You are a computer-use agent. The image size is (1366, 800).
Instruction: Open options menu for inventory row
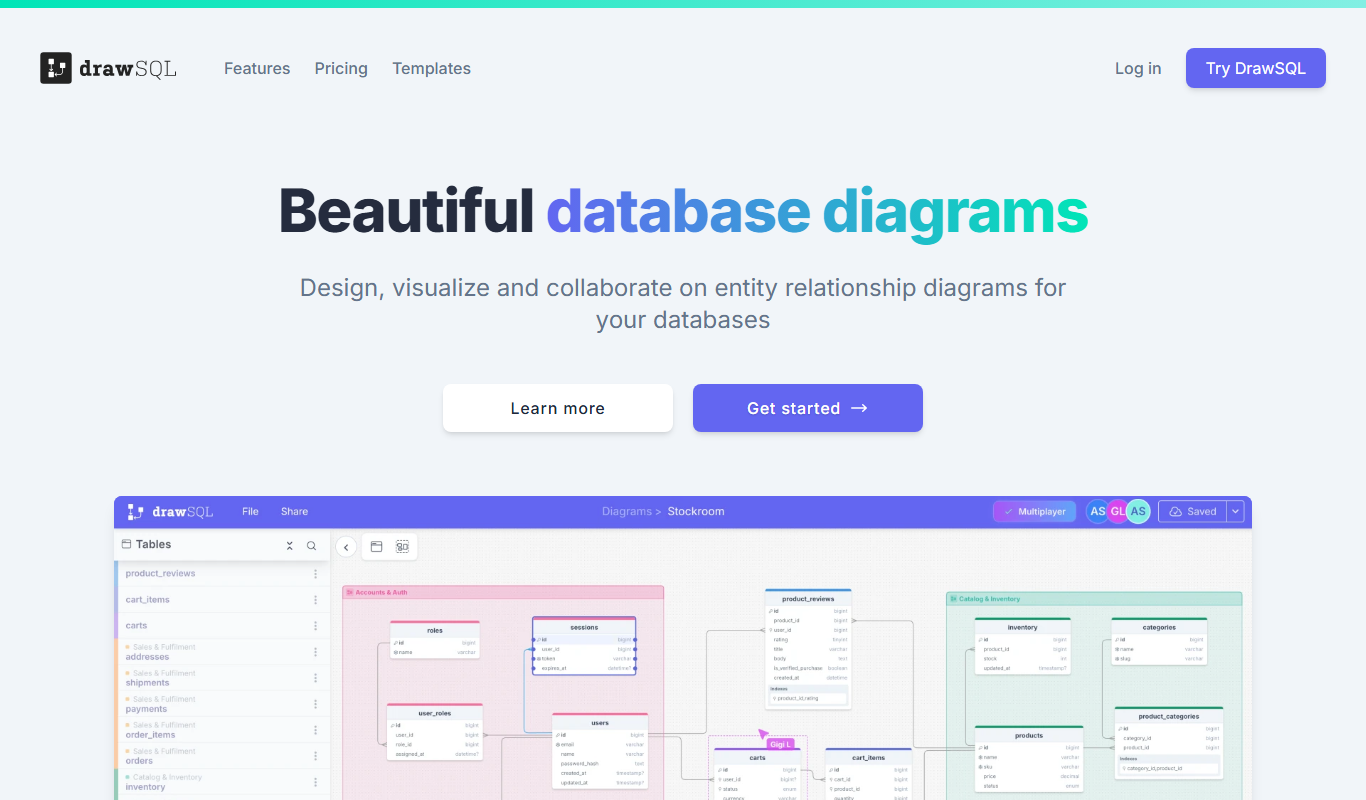[316, 782]
